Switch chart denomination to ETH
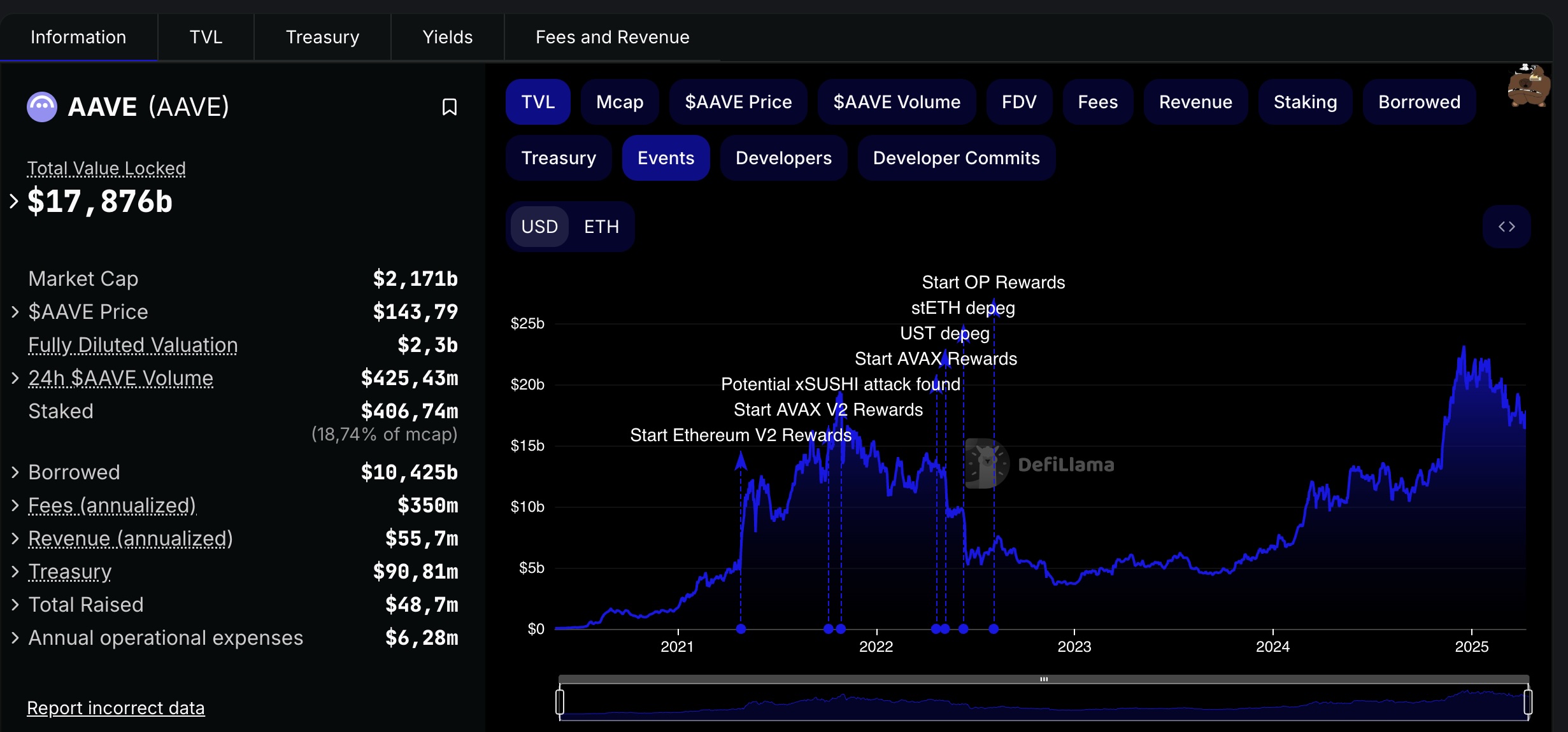Screen dimensions: 1568x732 pyautogui.click(x=601, y=227)
